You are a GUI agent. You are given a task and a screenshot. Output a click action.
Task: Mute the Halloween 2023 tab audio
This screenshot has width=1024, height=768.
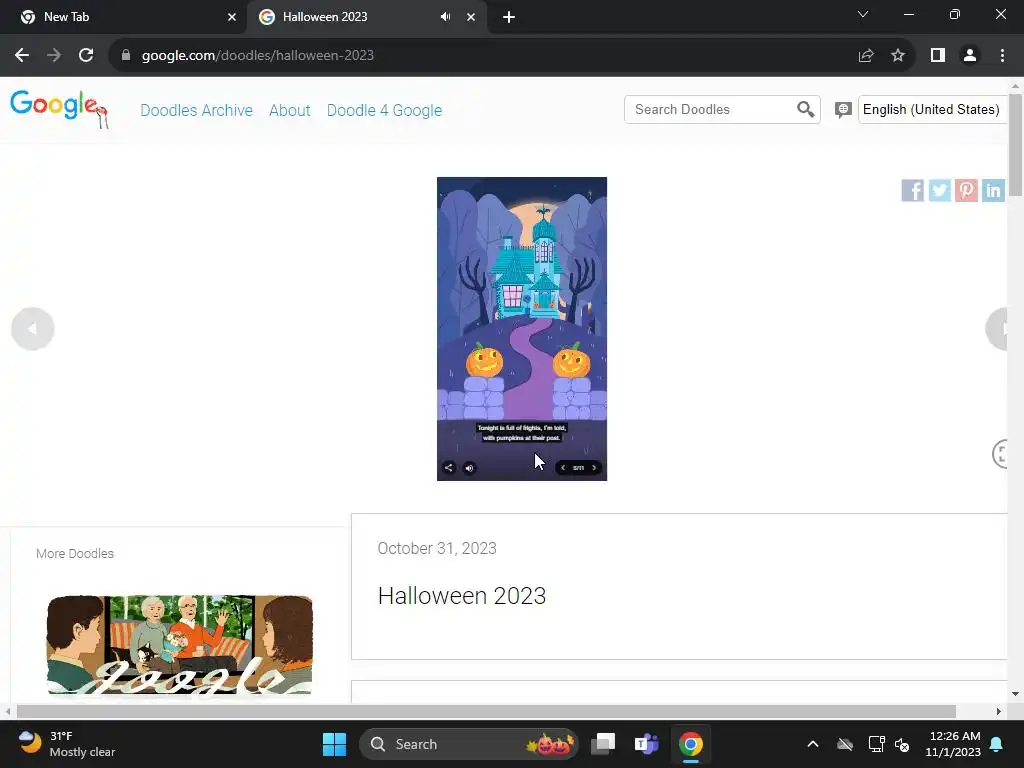(445, 17)
